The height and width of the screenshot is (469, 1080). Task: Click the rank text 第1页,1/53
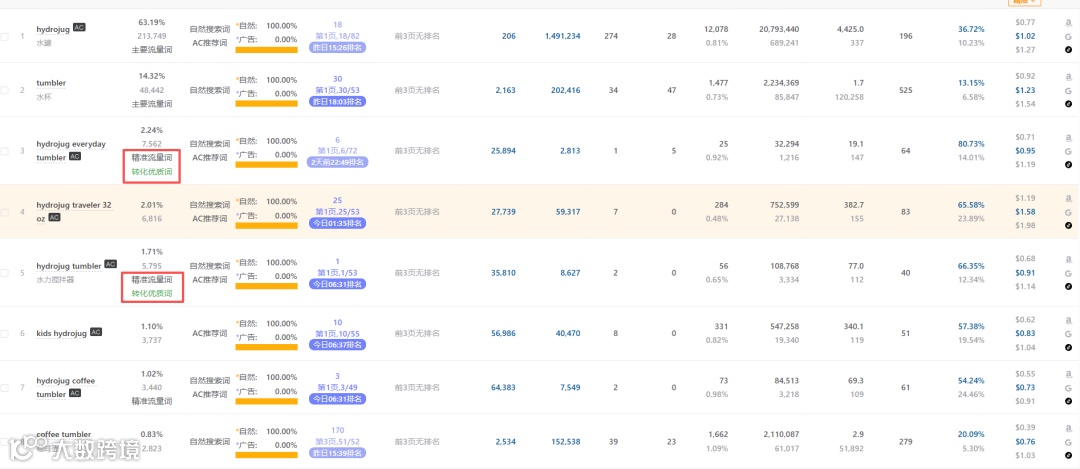point(338,272)
